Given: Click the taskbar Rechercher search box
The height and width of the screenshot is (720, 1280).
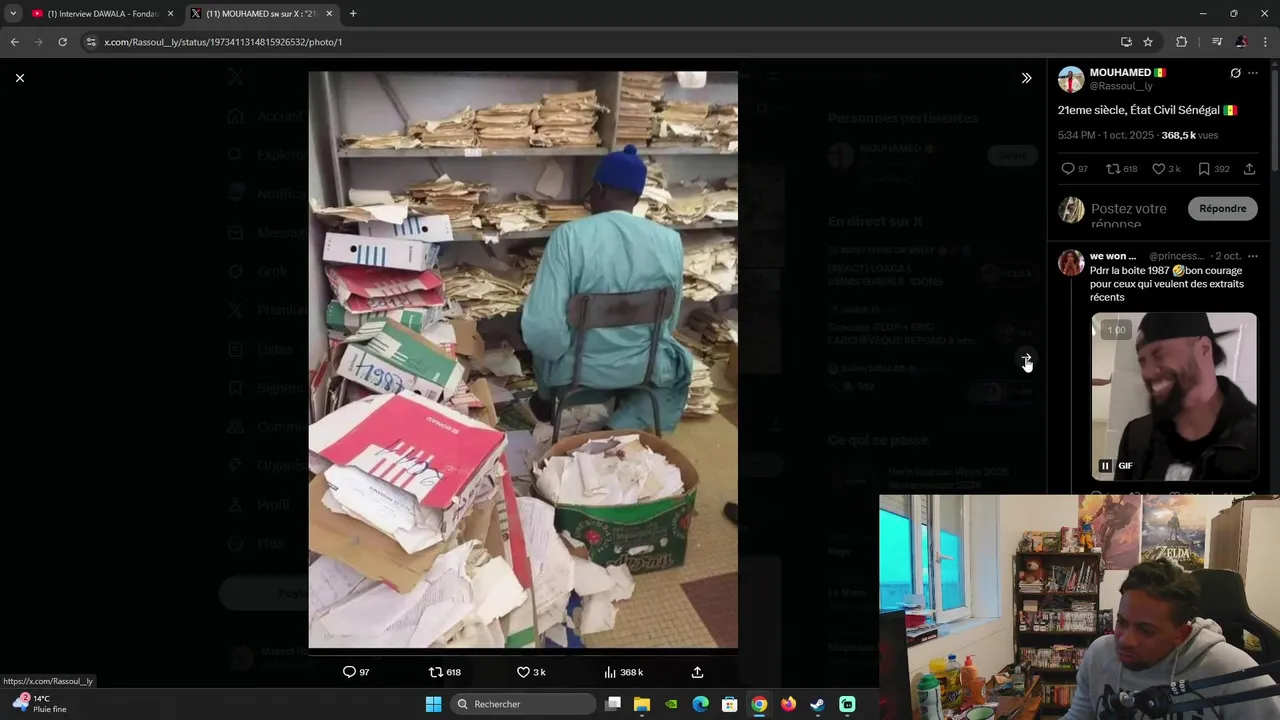Looking at the screenshot, I should (522, 704).
